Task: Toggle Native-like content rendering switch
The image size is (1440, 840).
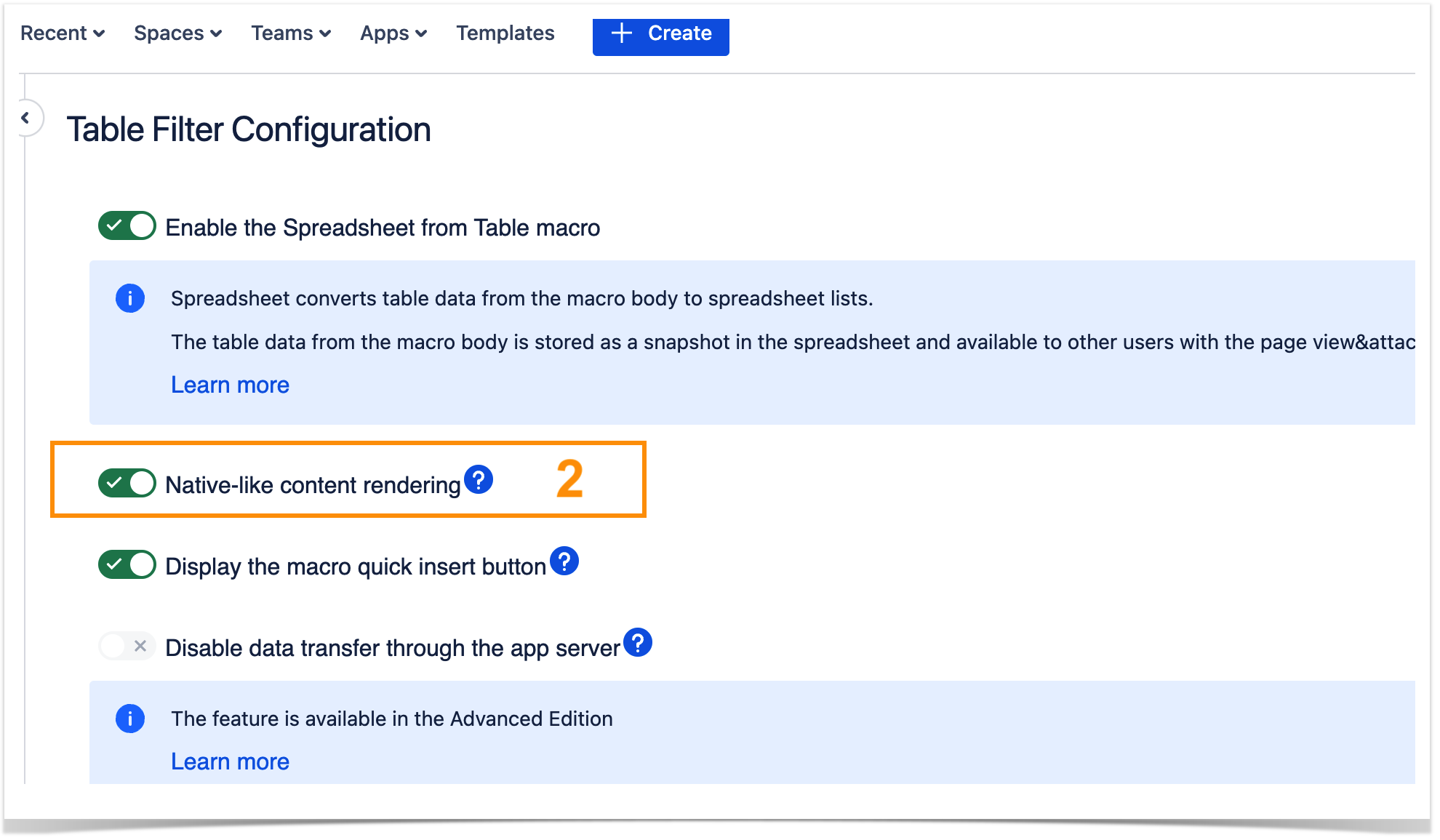Action: 127,484
